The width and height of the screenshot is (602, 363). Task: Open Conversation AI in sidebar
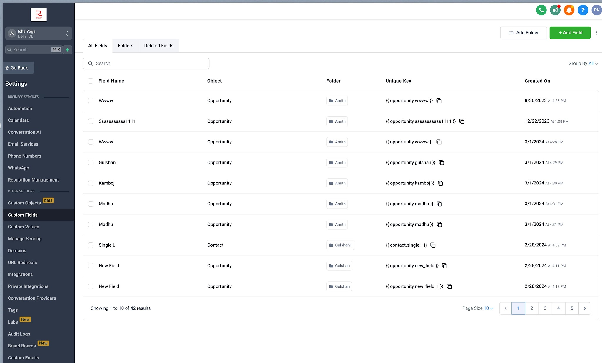coord(25,132)
